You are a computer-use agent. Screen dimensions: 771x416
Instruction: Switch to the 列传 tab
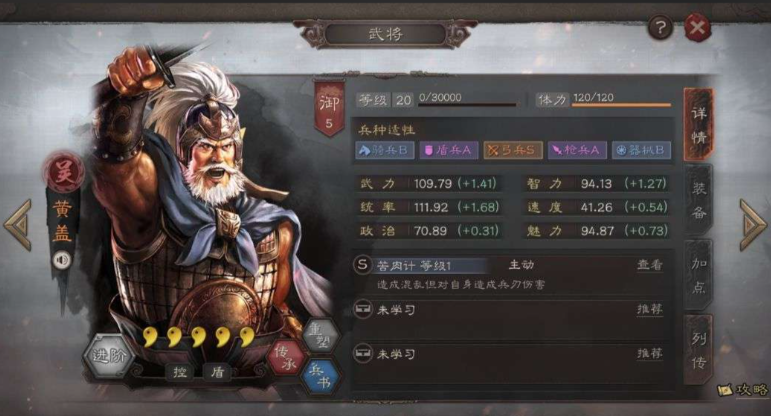click(x=699, y=350)
